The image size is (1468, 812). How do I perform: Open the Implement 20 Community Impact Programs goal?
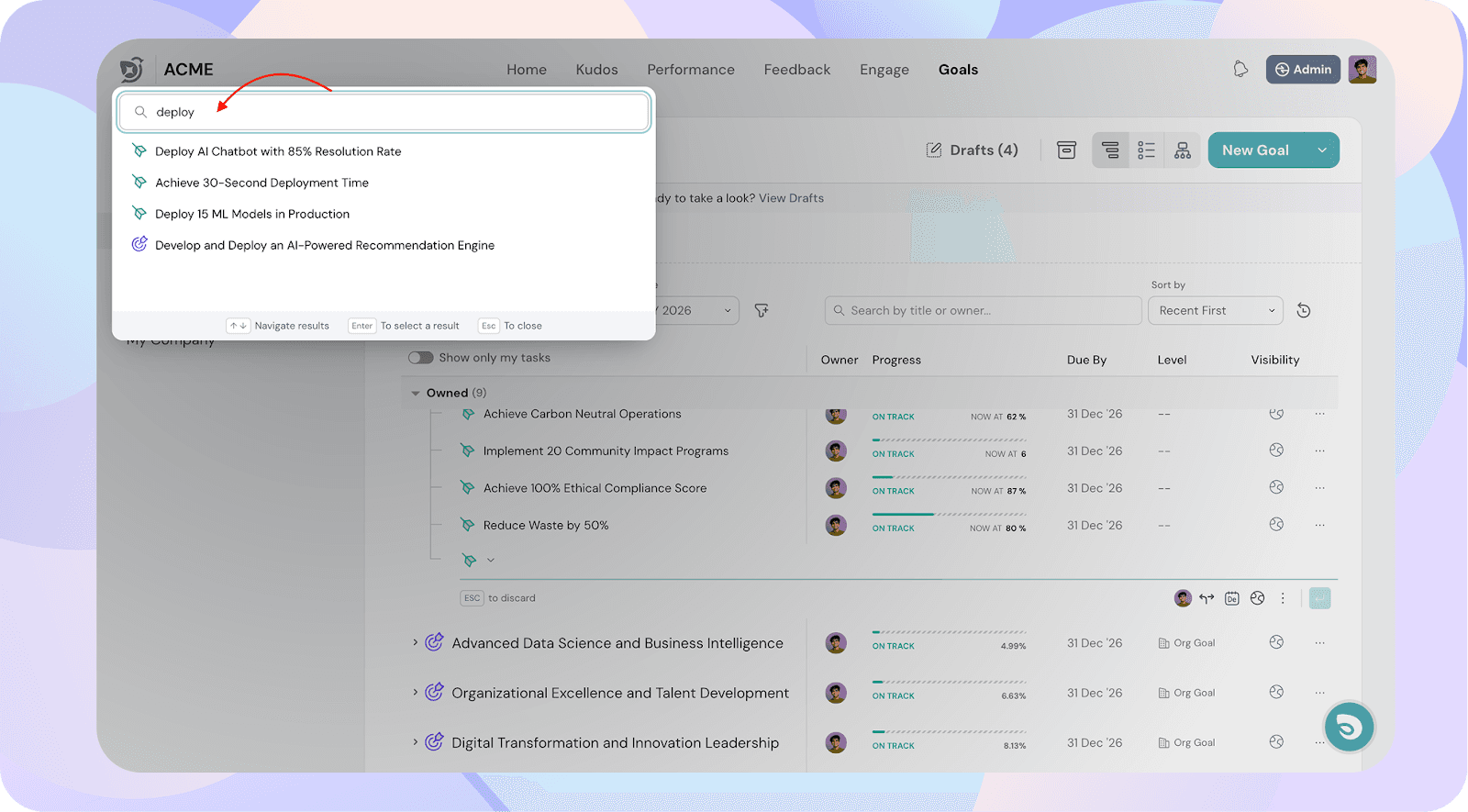coord(606,451)
